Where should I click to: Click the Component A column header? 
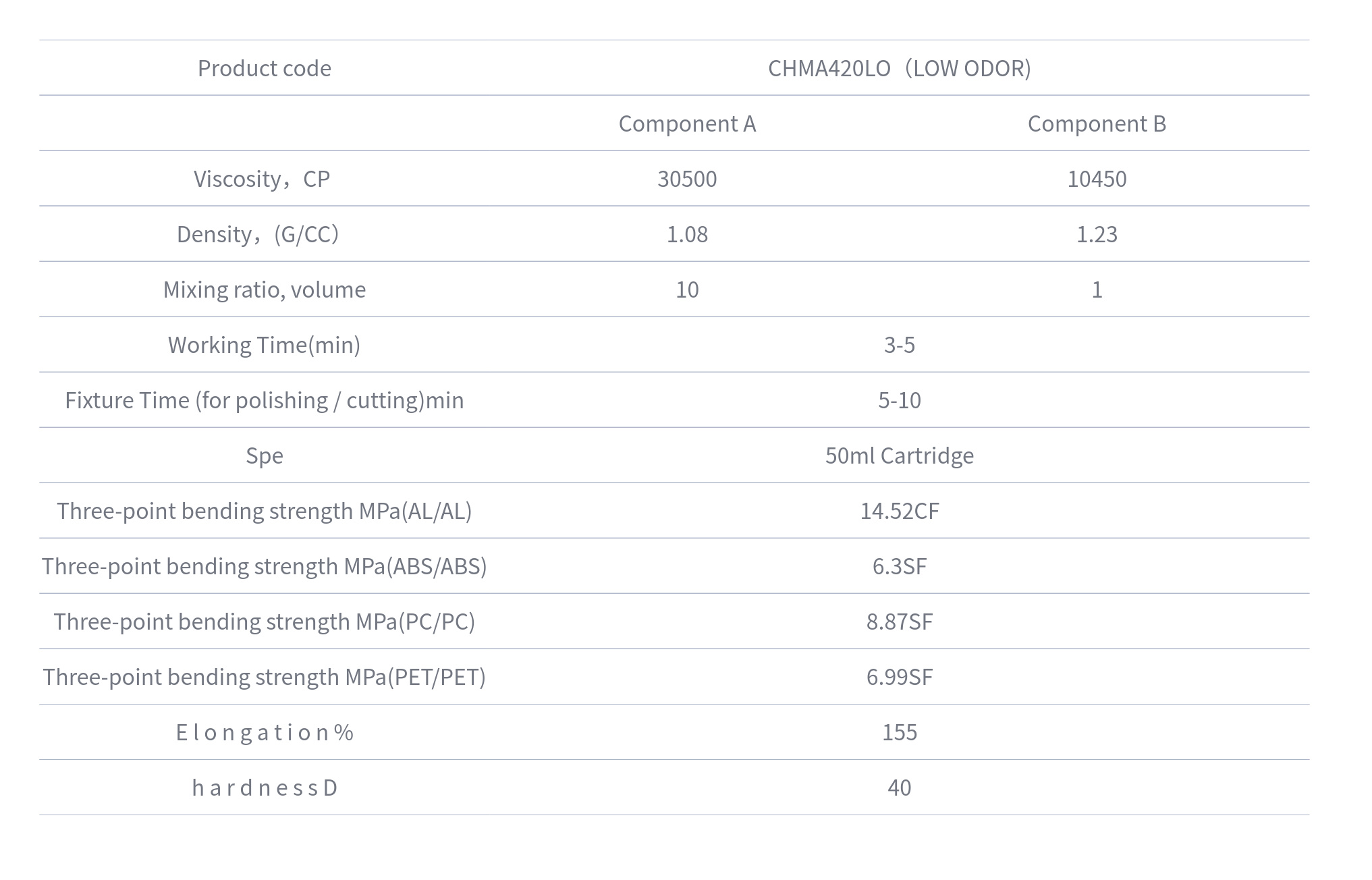coord(687,123)
